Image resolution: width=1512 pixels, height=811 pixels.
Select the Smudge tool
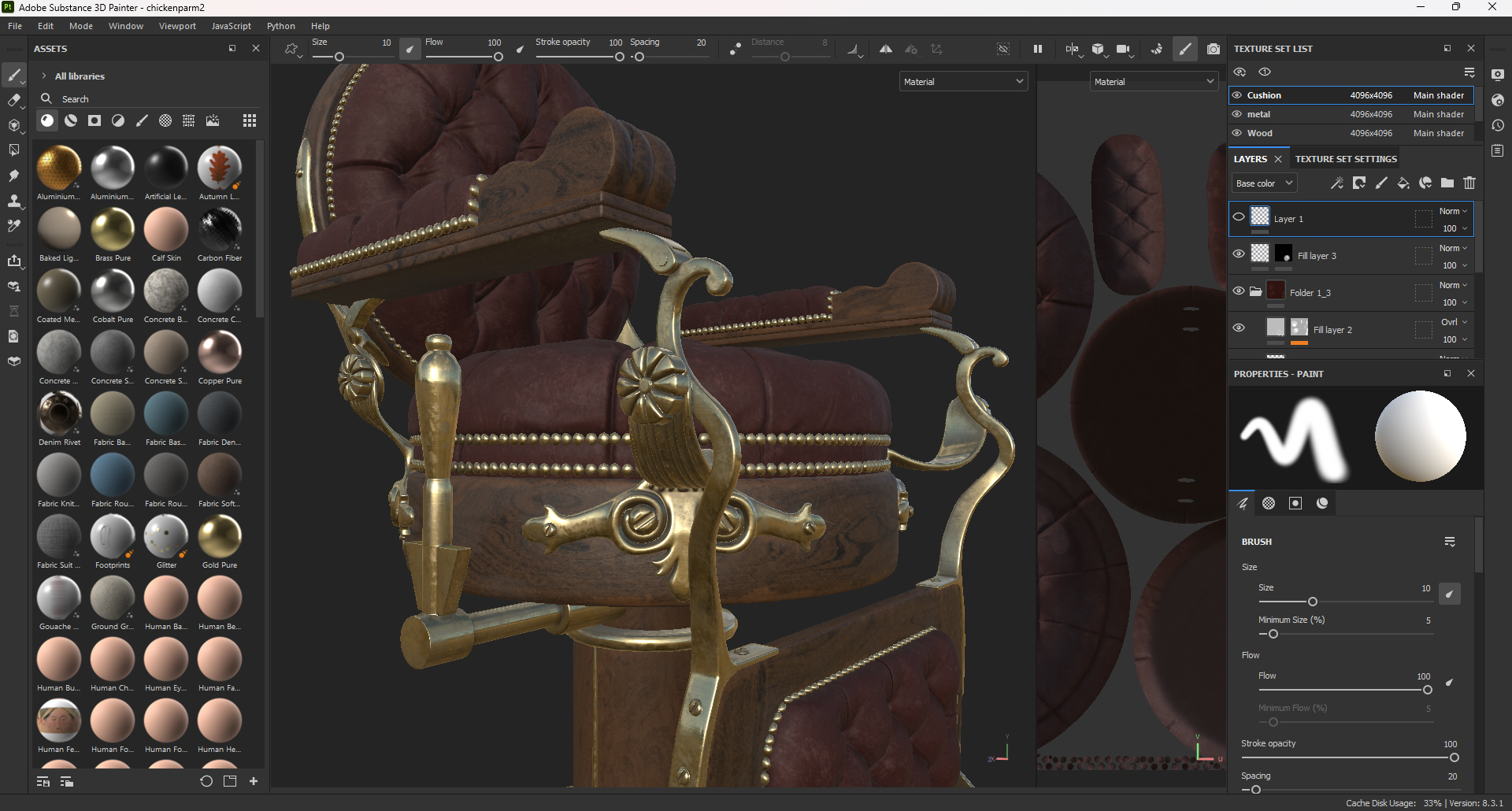tap(13, 176)
